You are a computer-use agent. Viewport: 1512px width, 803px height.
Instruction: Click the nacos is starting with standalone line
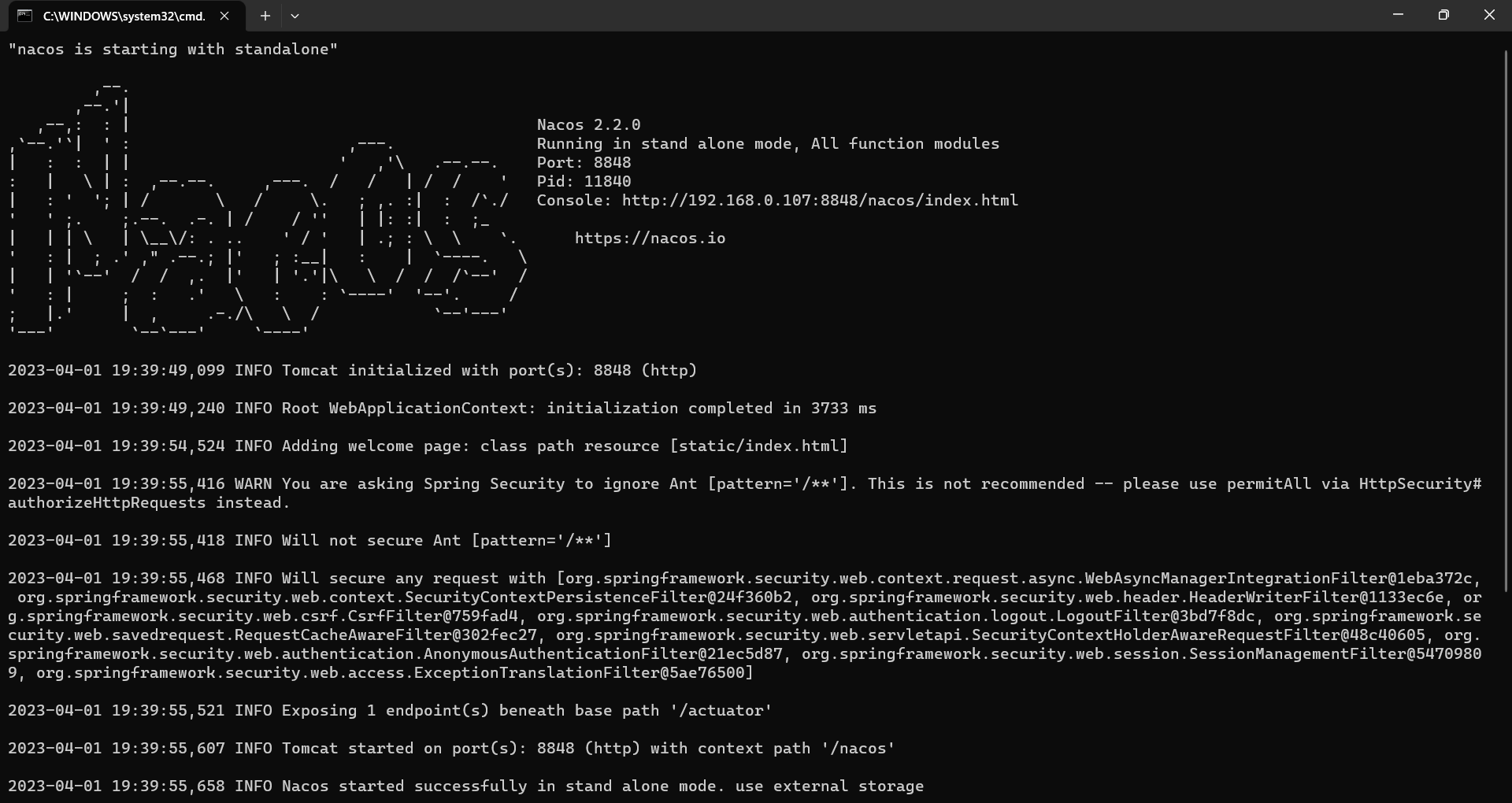point(172,49)
